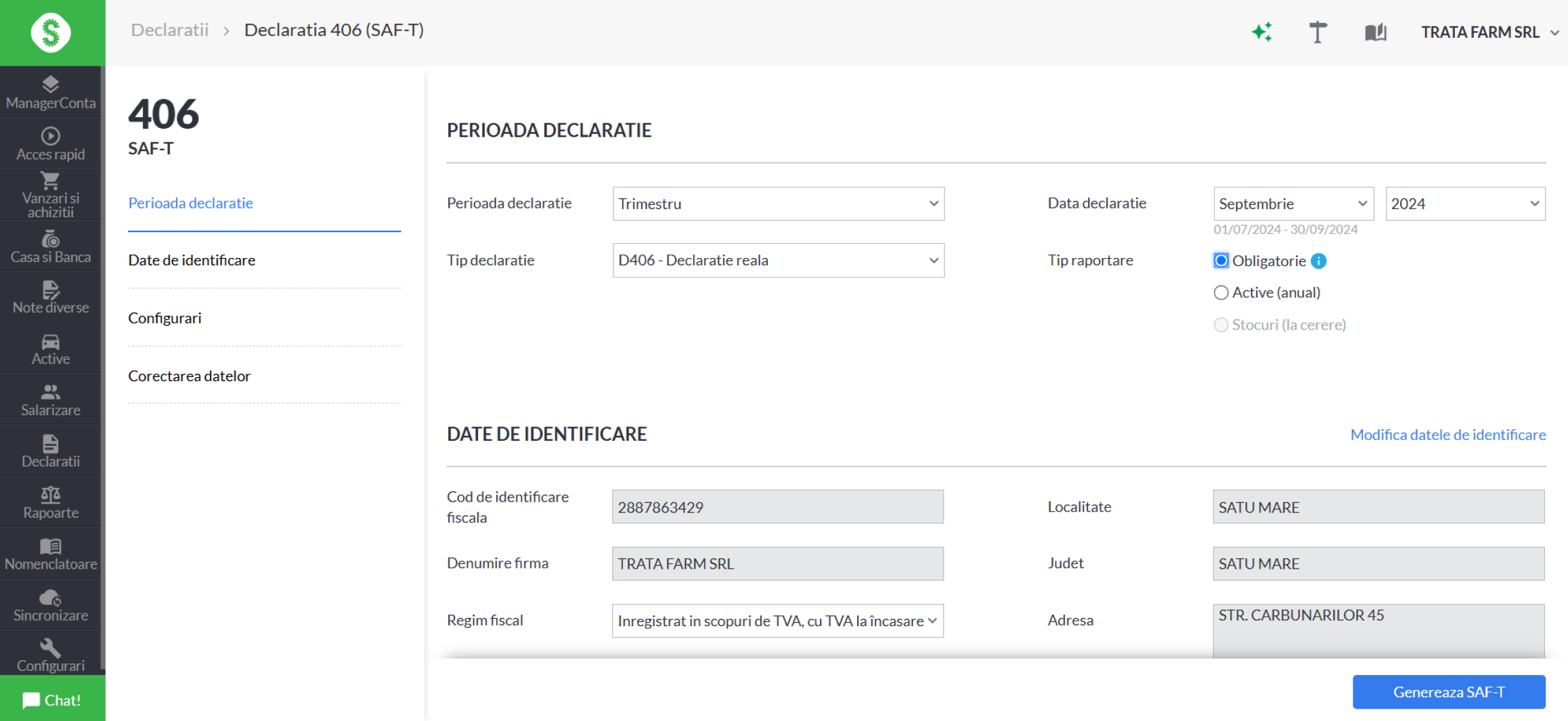Open the Declaratii sidebar module

pos(51,452)
